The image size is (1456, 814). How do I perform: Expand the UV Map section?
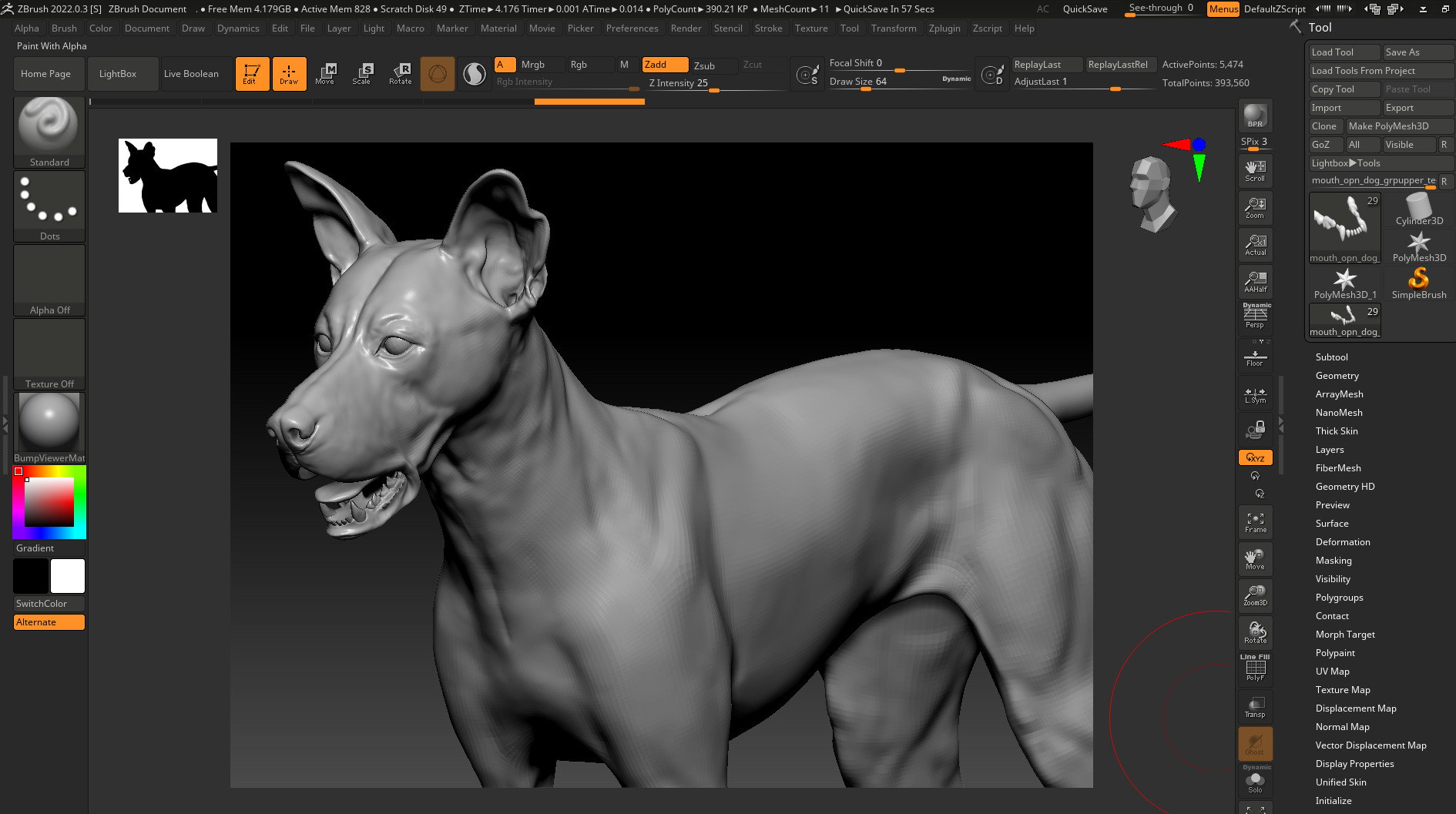pos(1332,672)
